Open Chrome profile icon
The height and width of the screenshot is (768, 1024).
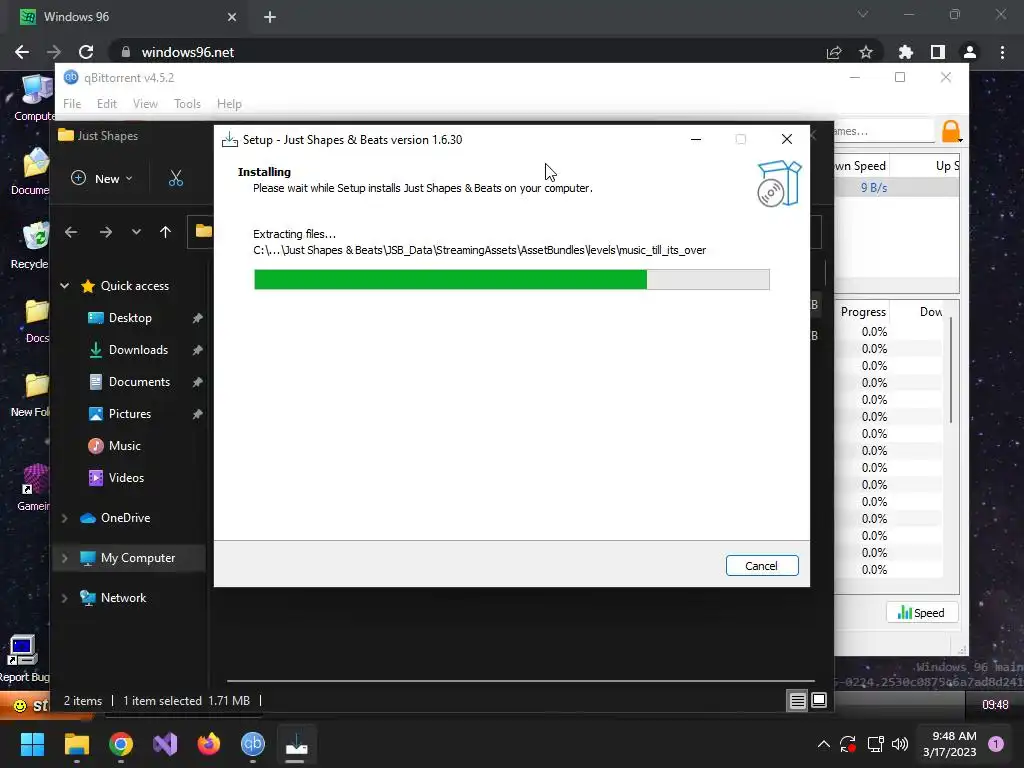click(970, 52)
